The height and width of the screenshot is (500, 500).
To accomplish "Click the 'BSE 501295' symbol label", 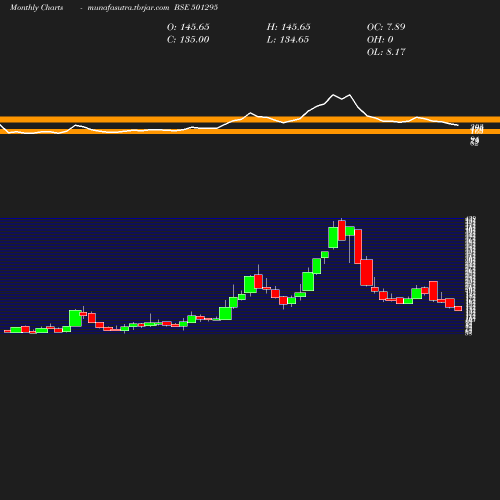I will pyautogui.click(x=196, y=7).
